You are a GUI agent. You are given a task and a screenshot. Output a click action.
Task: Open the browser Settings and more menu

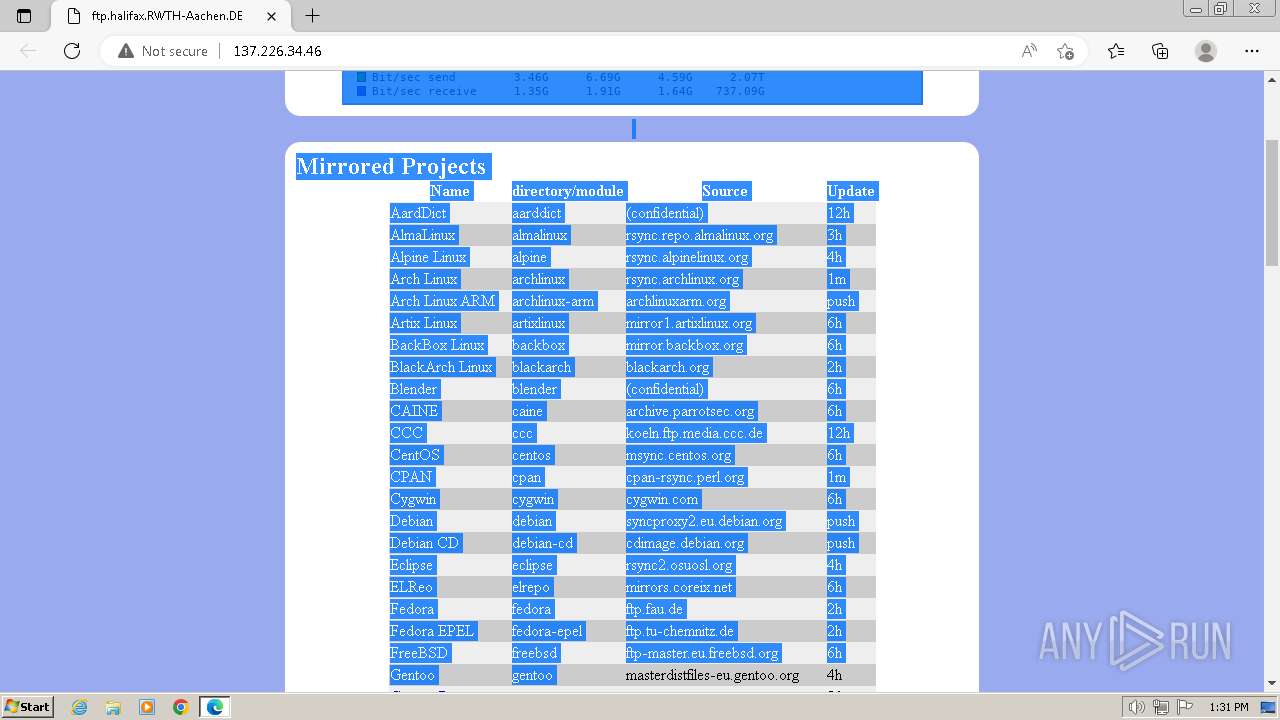1252,51
